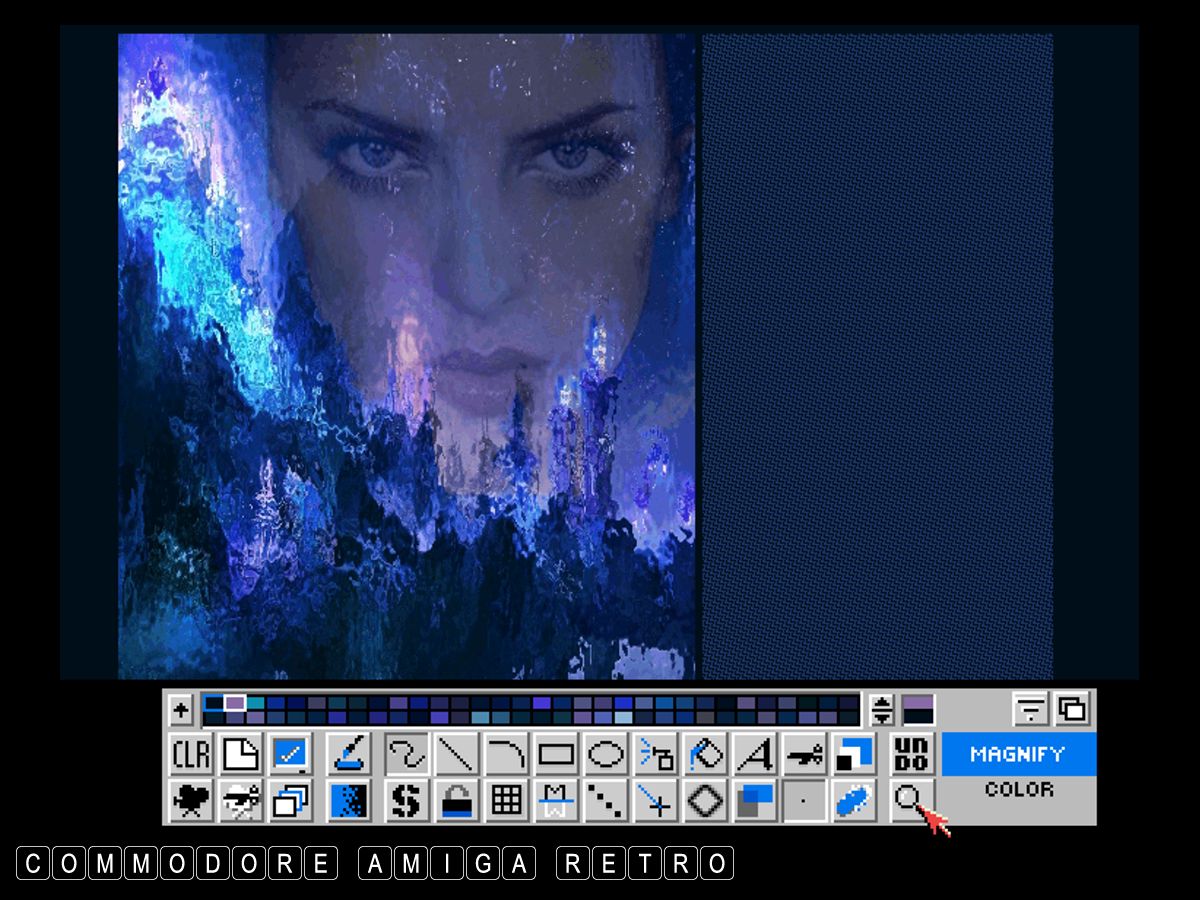Select the freehand curve draw tool
The width and height of the screenshot is (1200, 900).
coord(408,754)
